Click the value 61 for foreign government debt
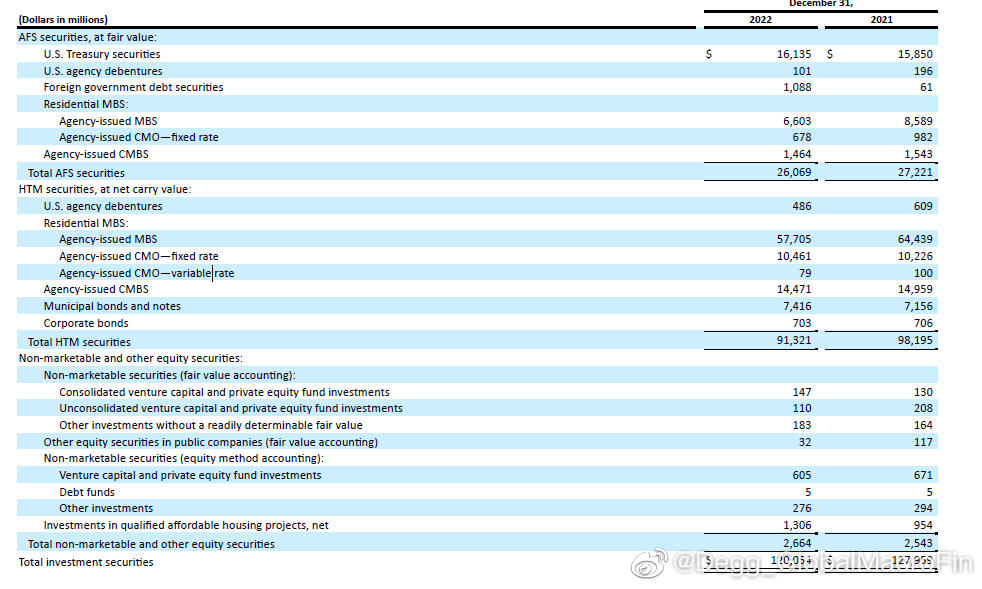 [926, 87]
